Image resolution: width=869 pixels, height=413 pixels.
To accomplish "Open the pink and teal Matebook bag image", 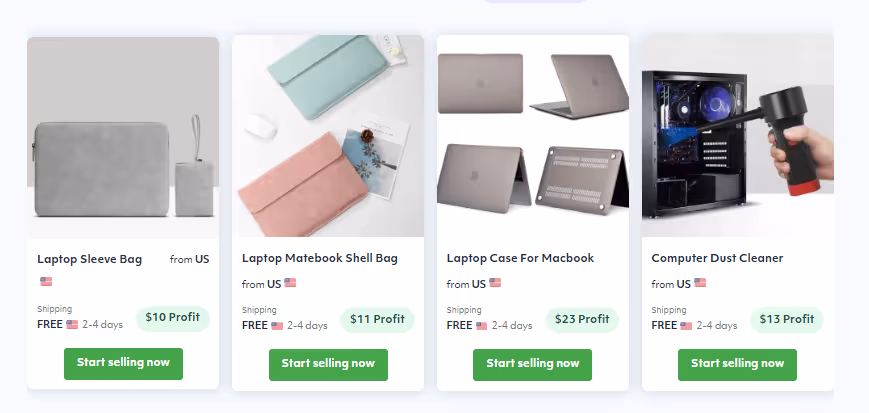I will [x=328, y=136].
